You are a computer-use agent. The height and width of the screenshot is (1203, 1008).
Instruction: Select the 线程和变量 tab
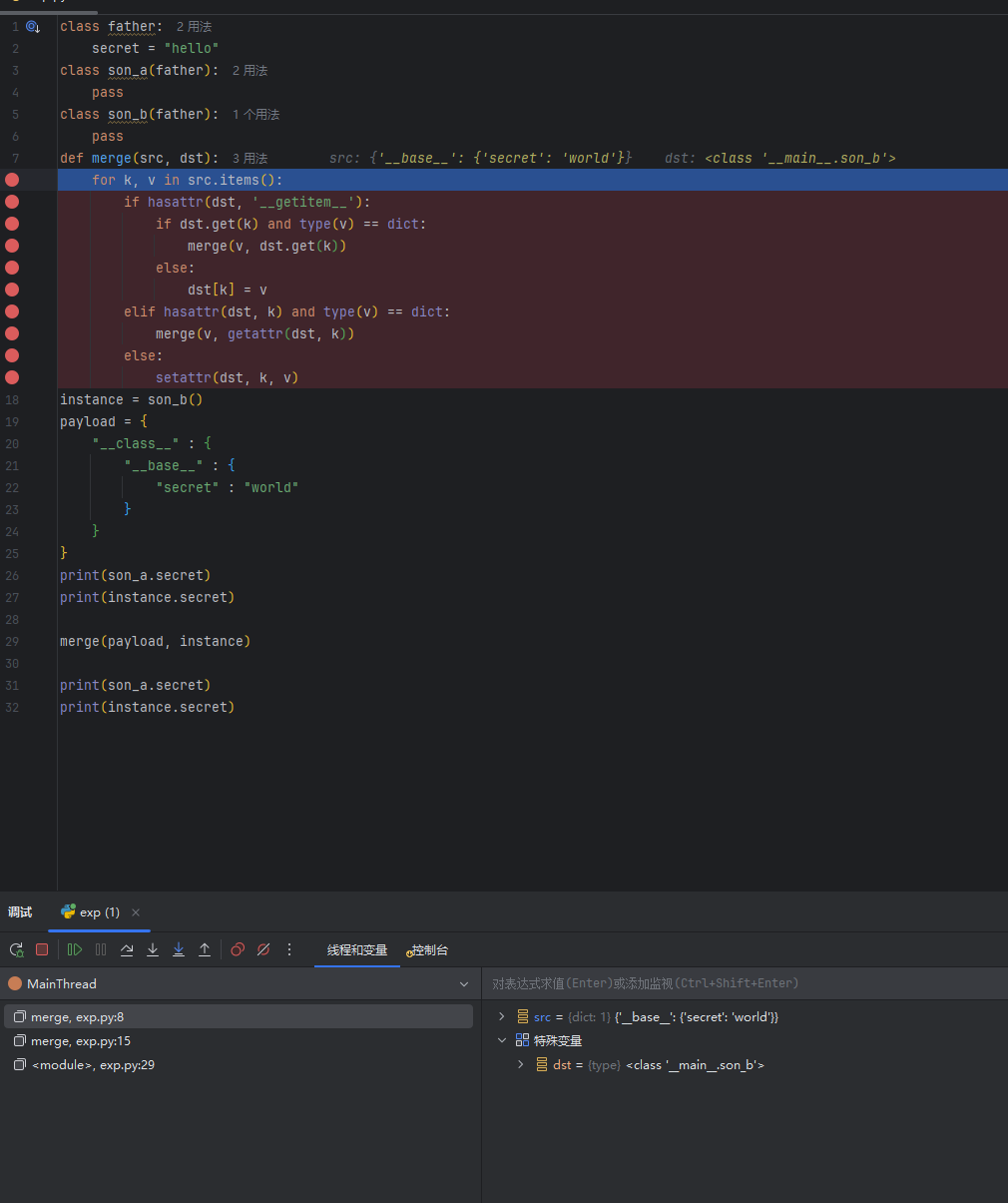pos(357,950)
